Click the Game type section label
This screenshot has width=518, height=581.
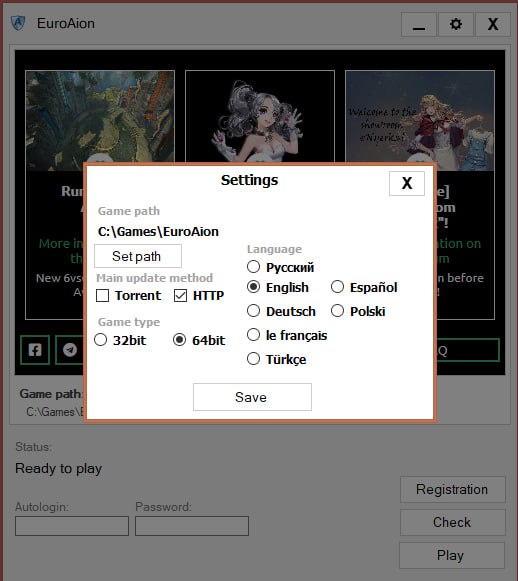tap(129, 322)
